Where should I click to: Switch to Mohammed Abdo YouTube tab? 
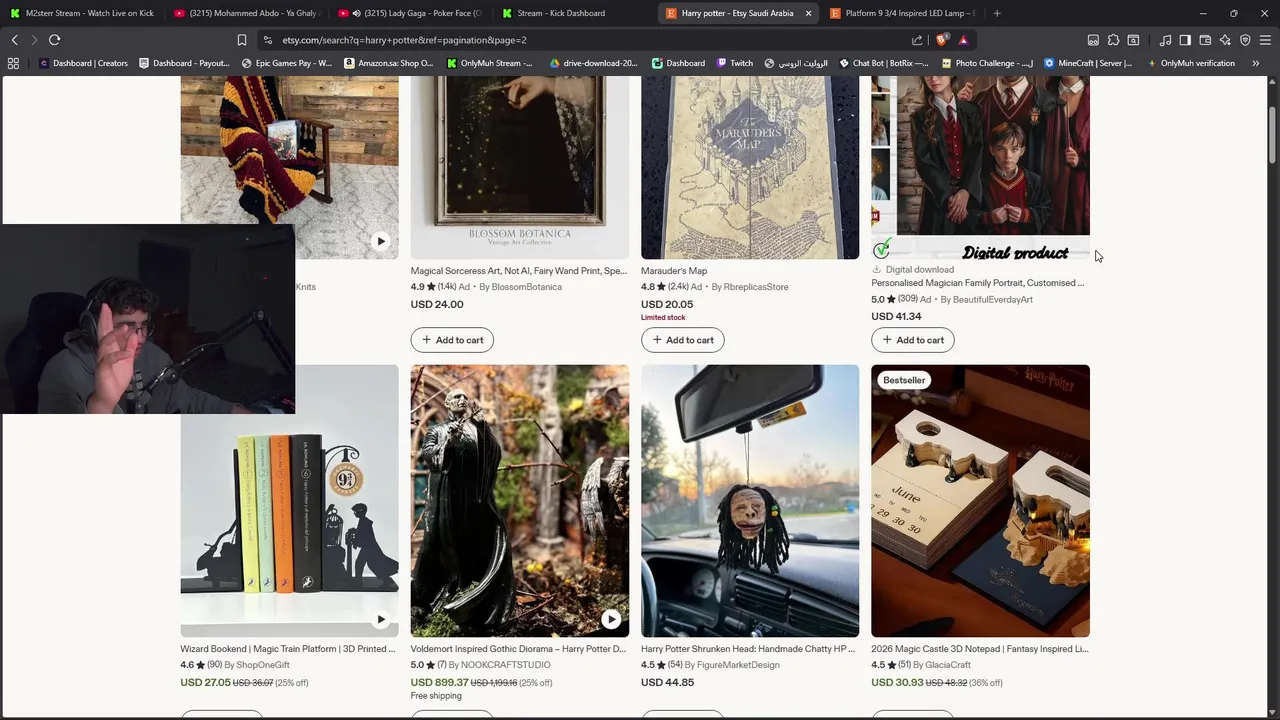pyautogui.click(x=245, y=13)
